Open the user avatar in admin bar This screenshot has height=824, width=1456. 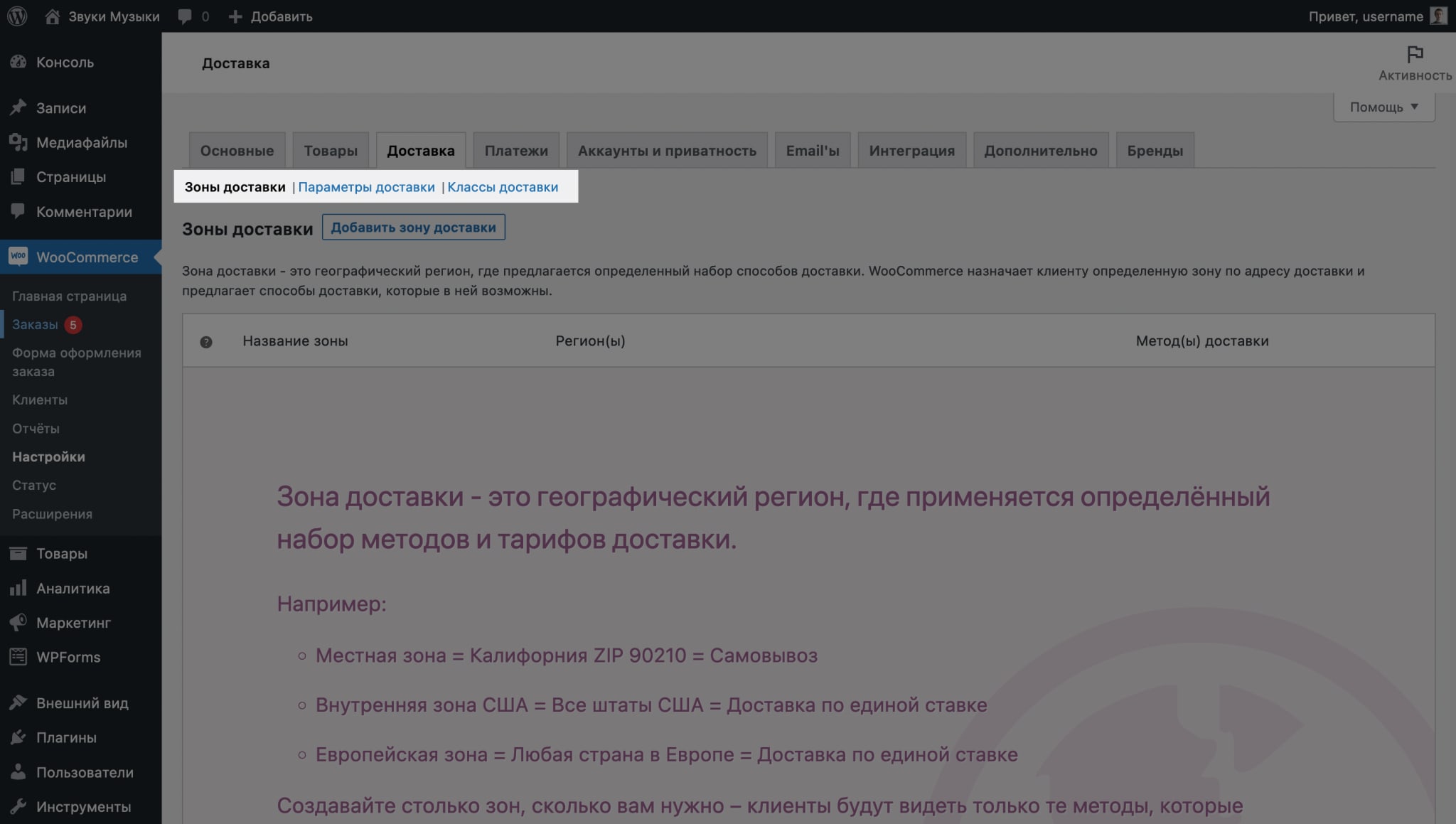pyautogui.click(x=1438, y=16)
